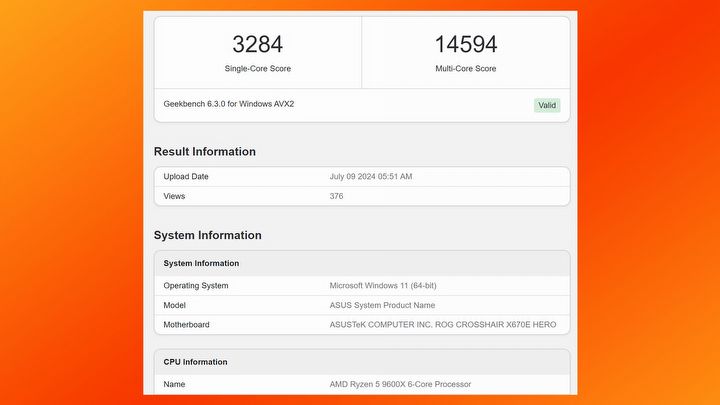Click the Geekbench 6.3.0 for Windows AVX2 text
The image size is (720, 405).
point(229,104)
